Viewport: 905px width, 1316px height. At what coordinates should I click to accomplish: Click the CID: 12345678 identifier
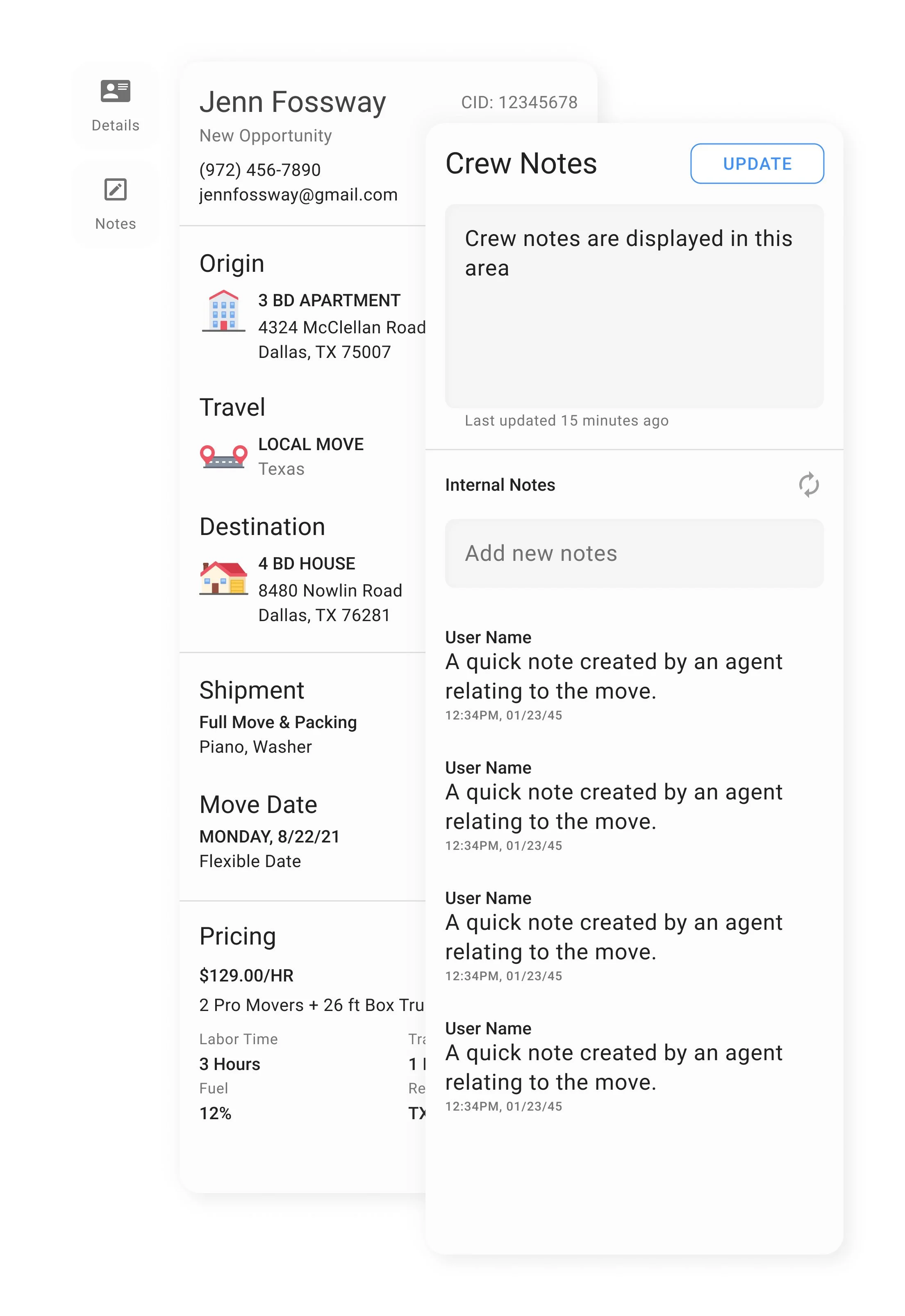519,102
